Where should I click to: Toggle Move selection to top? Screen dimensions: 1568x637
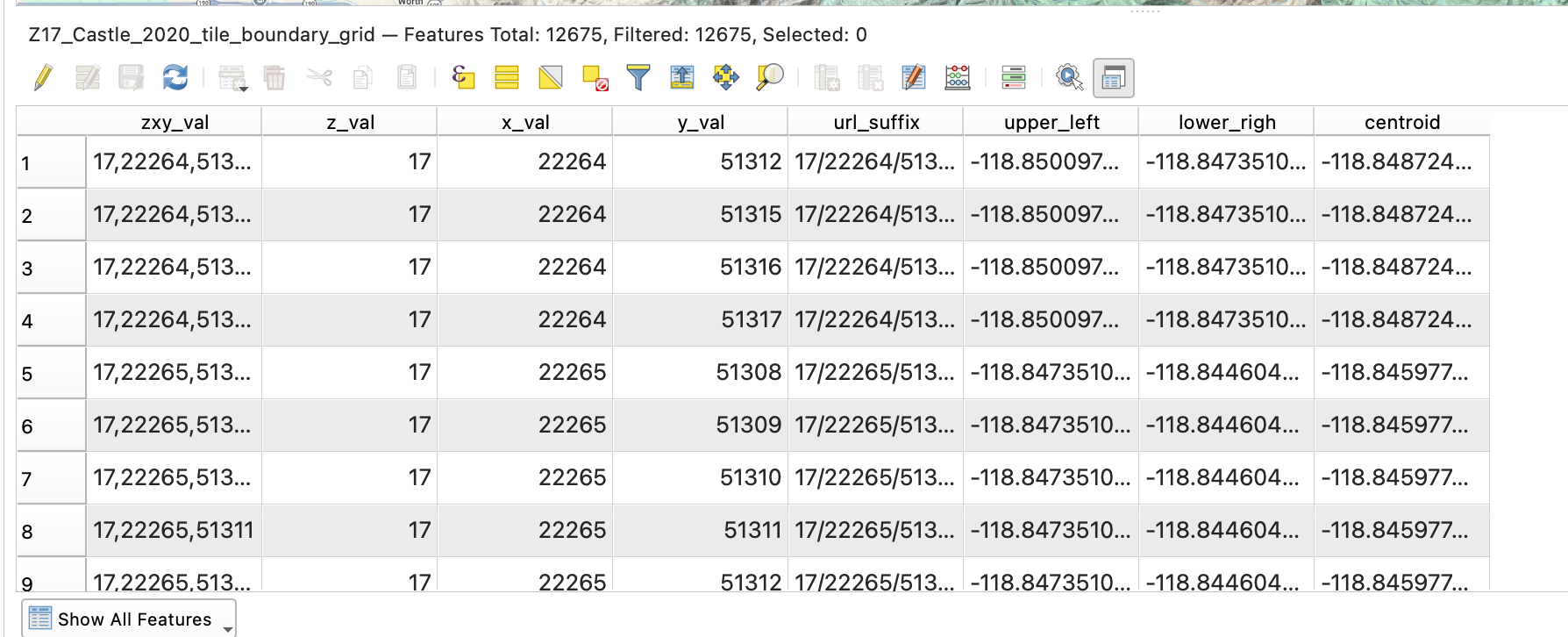[682, 78]
